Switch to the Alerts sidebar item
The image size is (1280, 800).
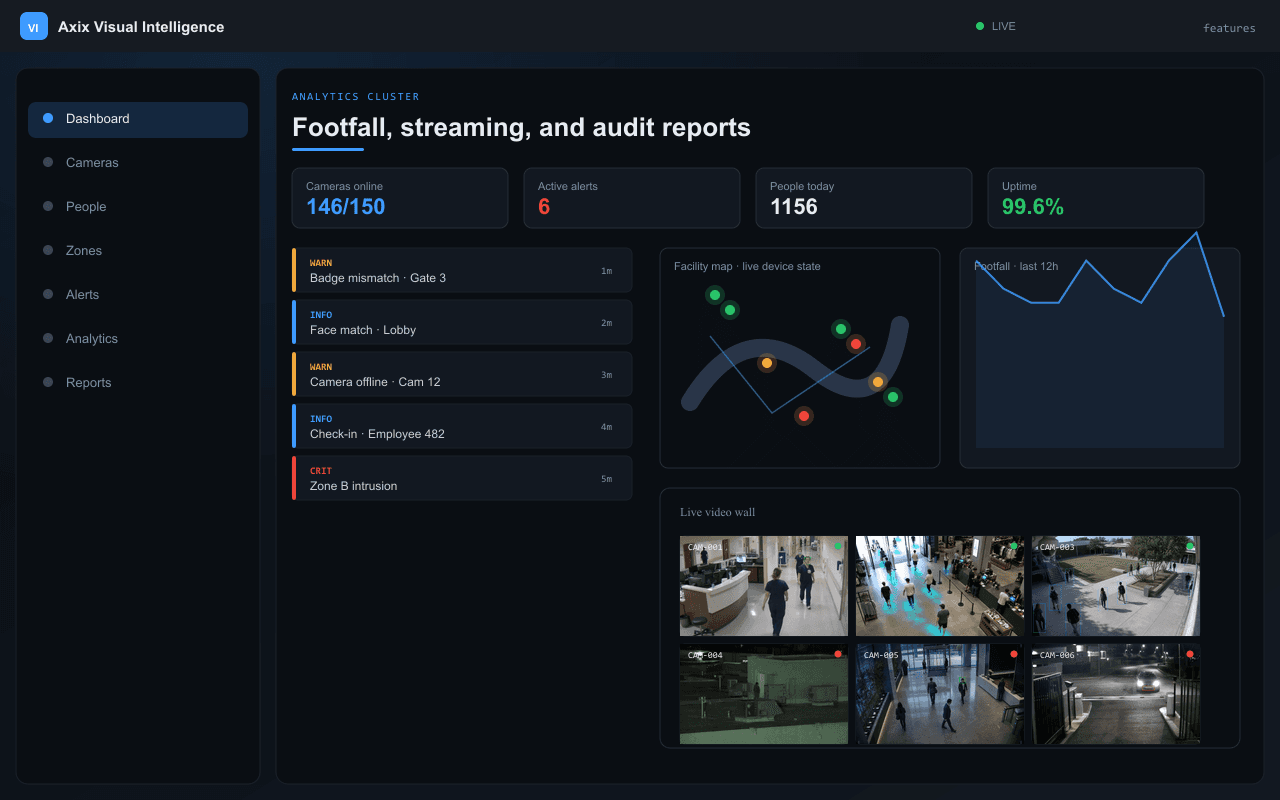pyautogui.click(x=138, y=295)
